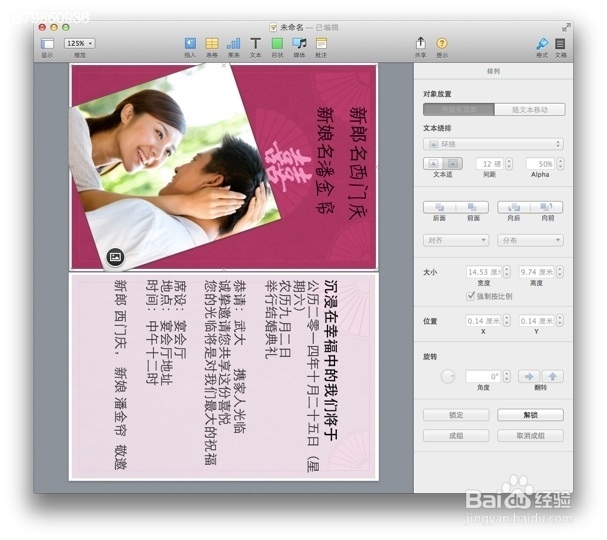Toggle Constrain proportions (强制按比例) checkbox

coord(470,296)
